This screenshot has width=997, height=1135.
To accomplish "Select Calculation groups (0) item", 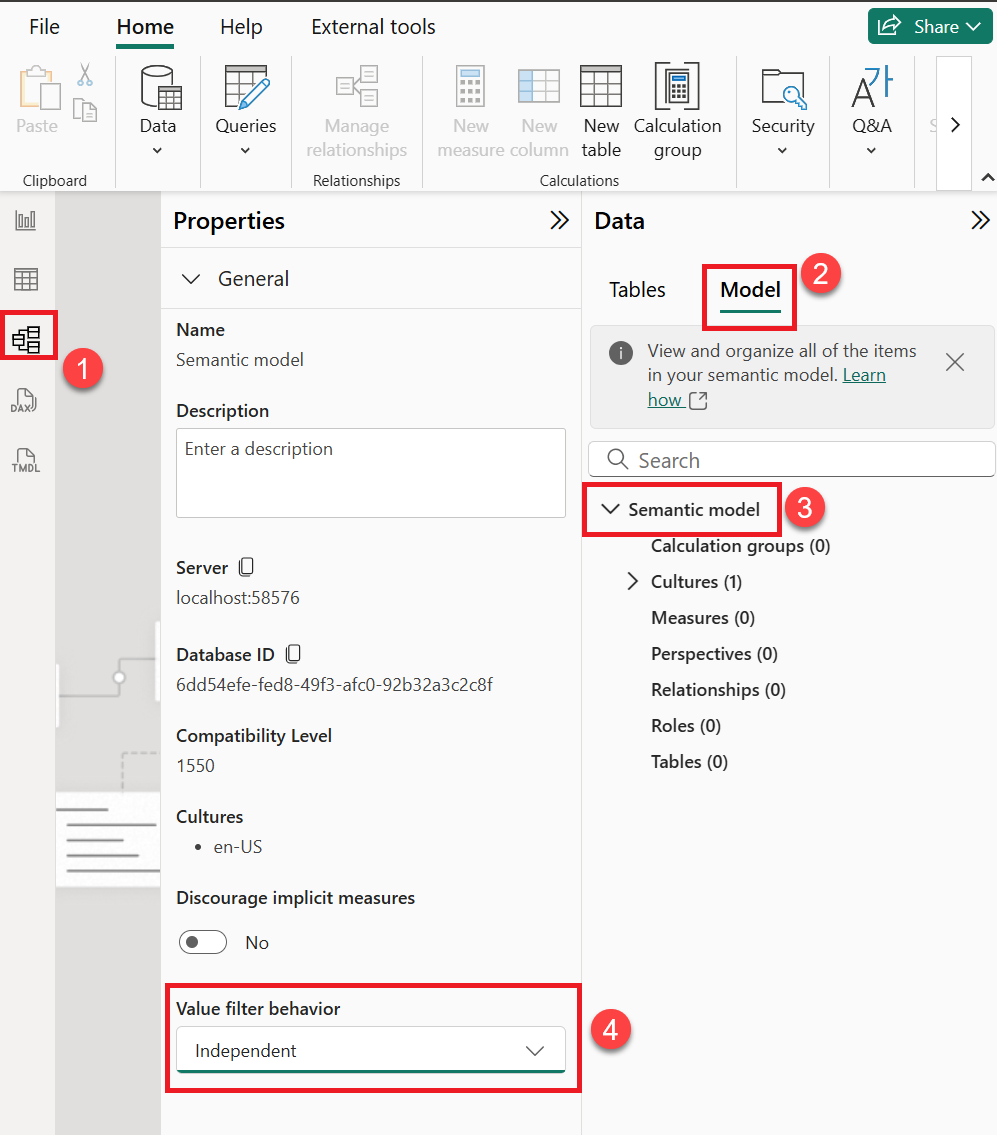I will pyautogui.click(x=740, y=546).
